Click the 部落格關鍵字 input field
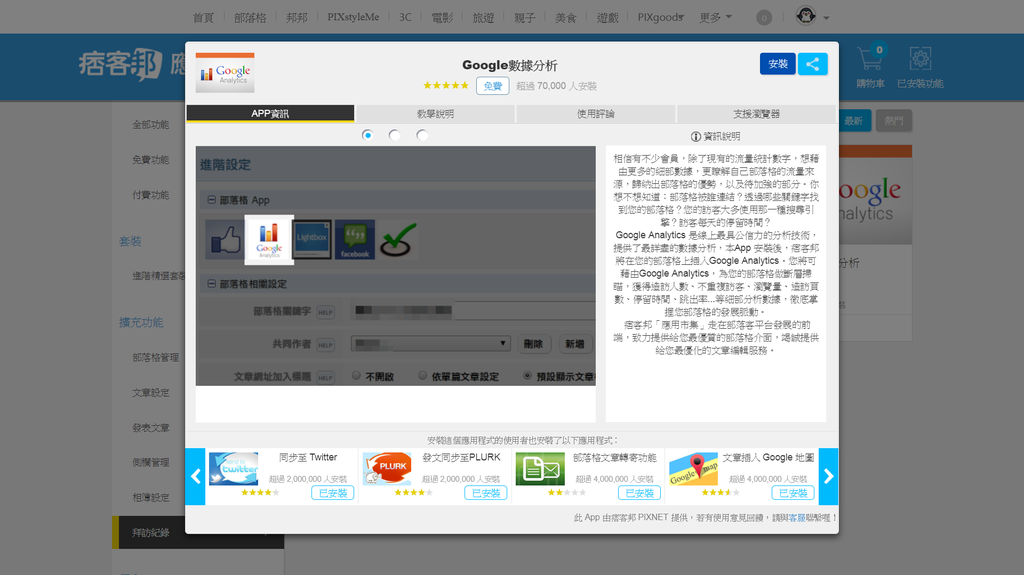 [x=475, y=311]
